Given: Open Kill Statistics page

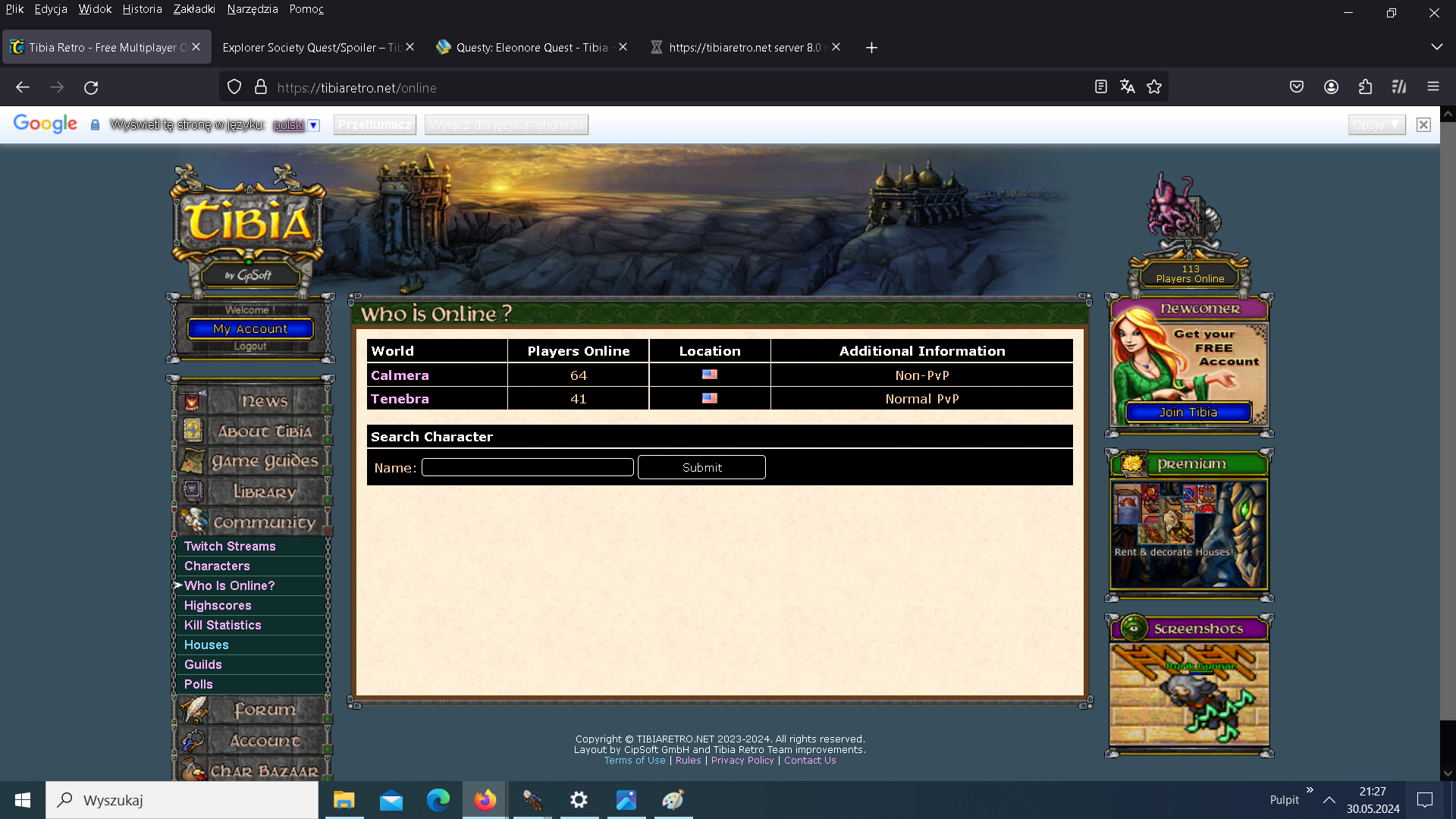Looking at the screenshot, I should click(223, 625).
